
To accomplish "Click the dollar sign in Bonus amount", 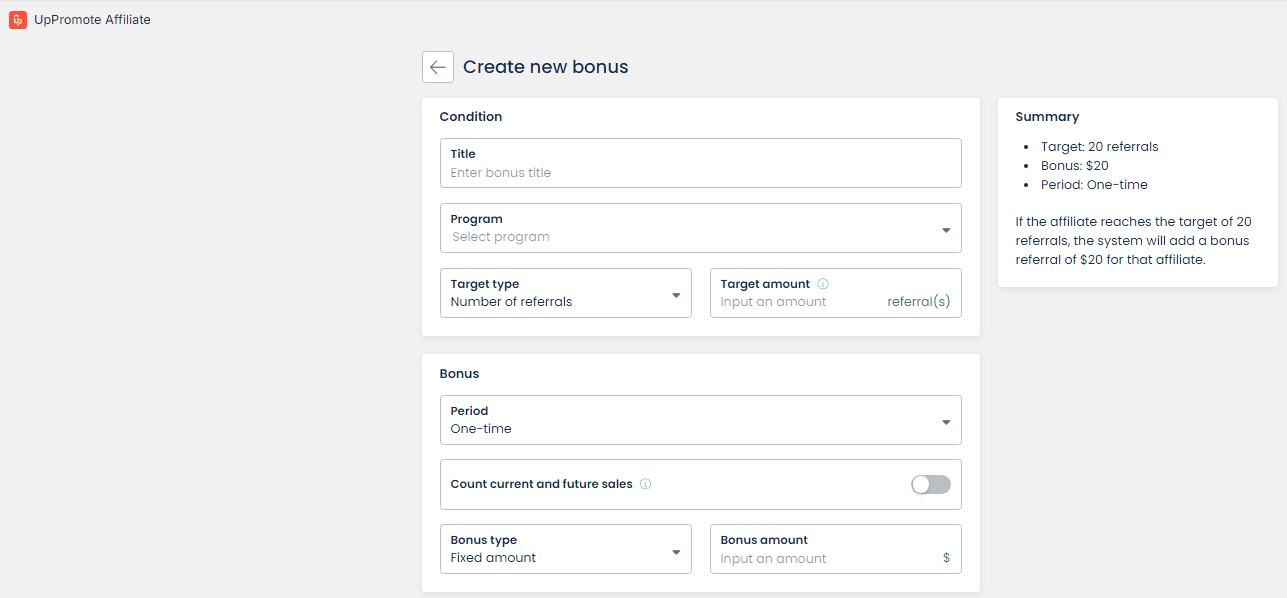I will click(946, 558).
